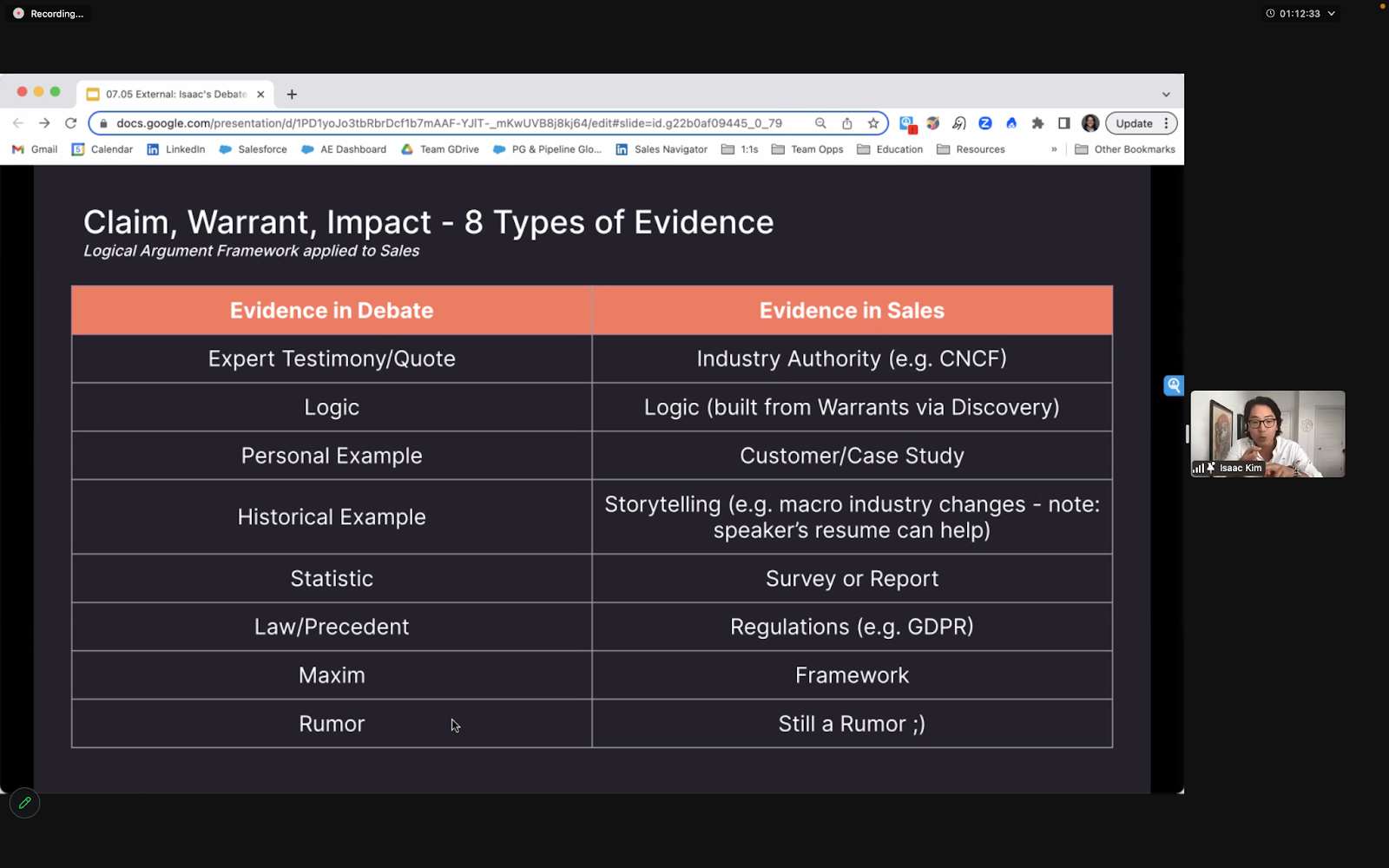Click the Chrome Update button
Screen dimensions: 1389x868
[x=1134, y=123]
